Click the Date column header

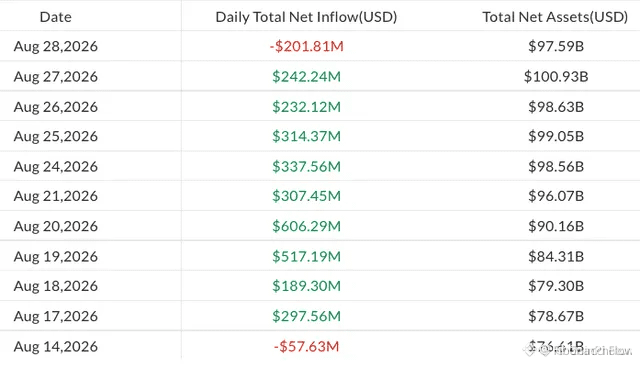point(56,17)
